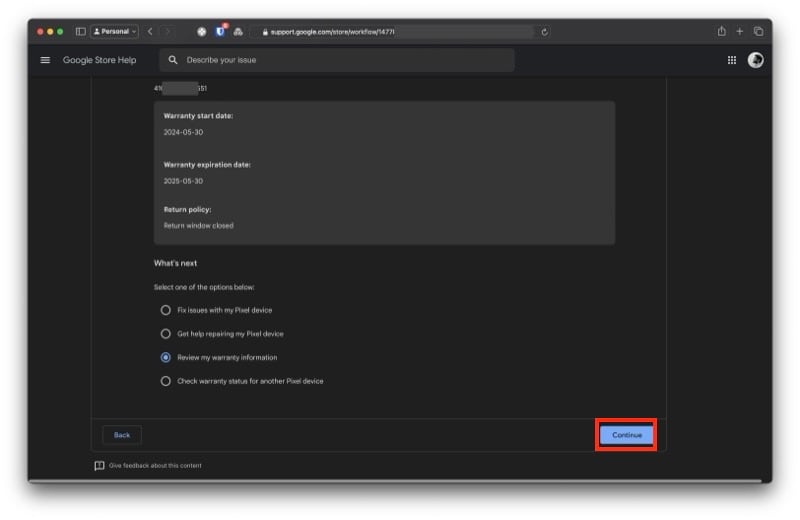800x520 pixels.
Task: Click the Bitwarden shield extension icon
Action: pyautogui.click(x=220, y=32)
